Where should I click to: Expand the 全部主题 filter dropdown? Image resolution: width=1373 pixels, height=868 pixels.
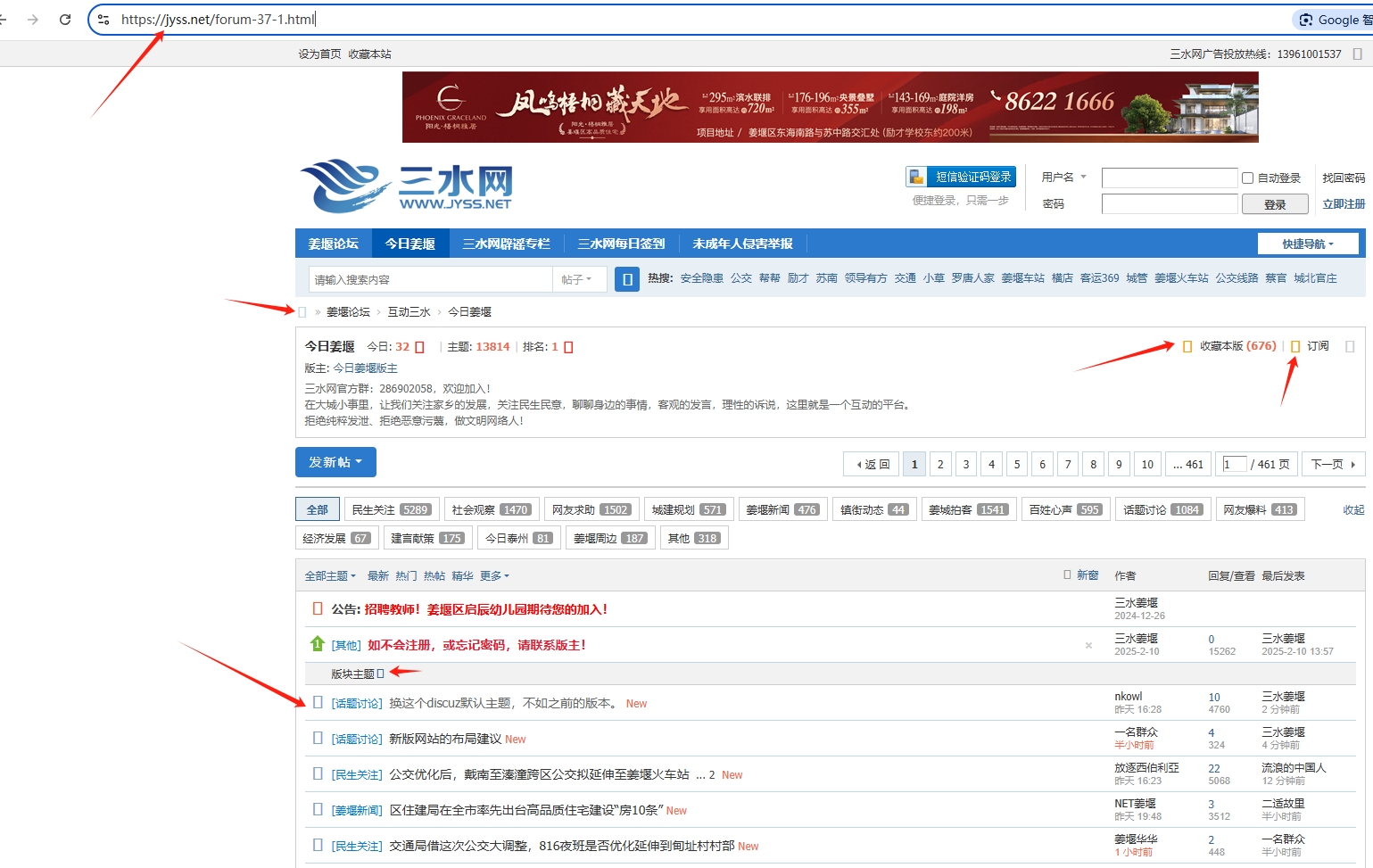tap(330, 575)
